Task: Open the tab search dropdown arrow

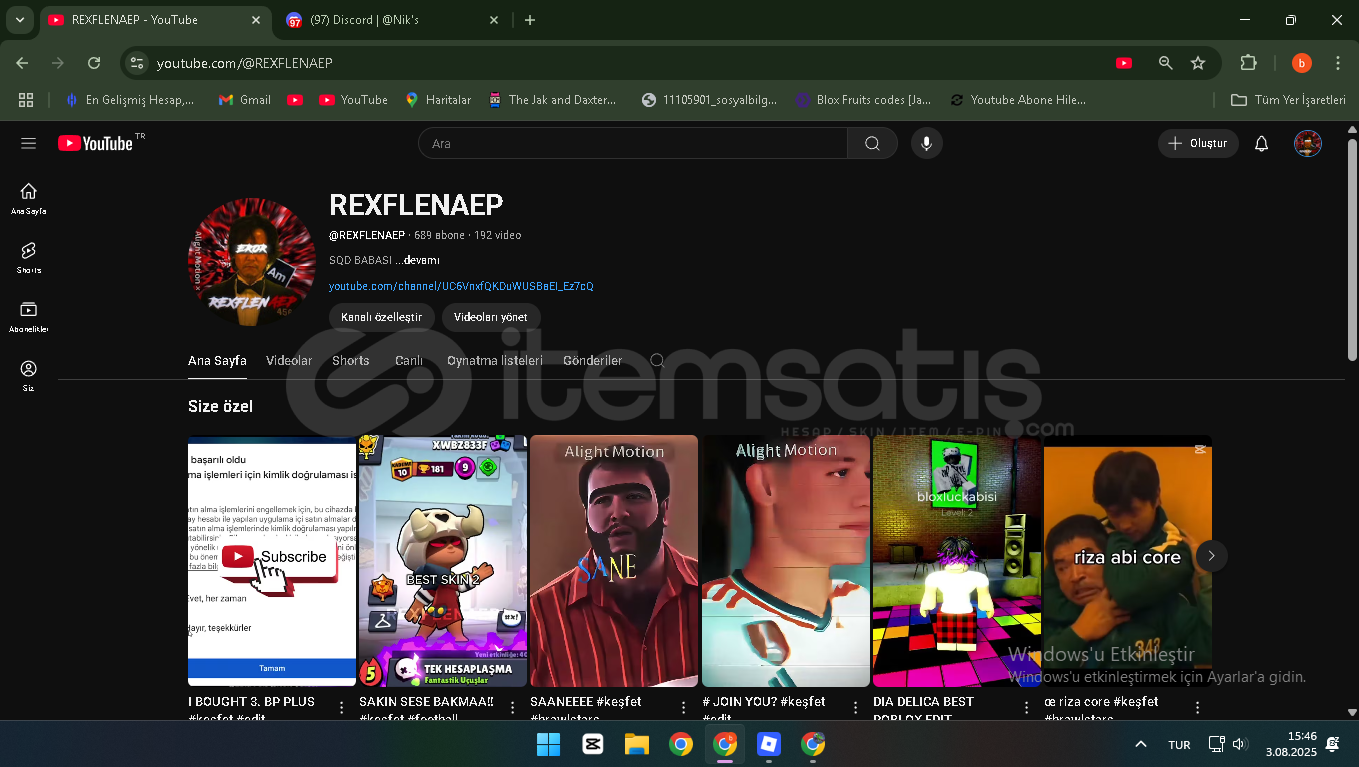Action: 20,19
